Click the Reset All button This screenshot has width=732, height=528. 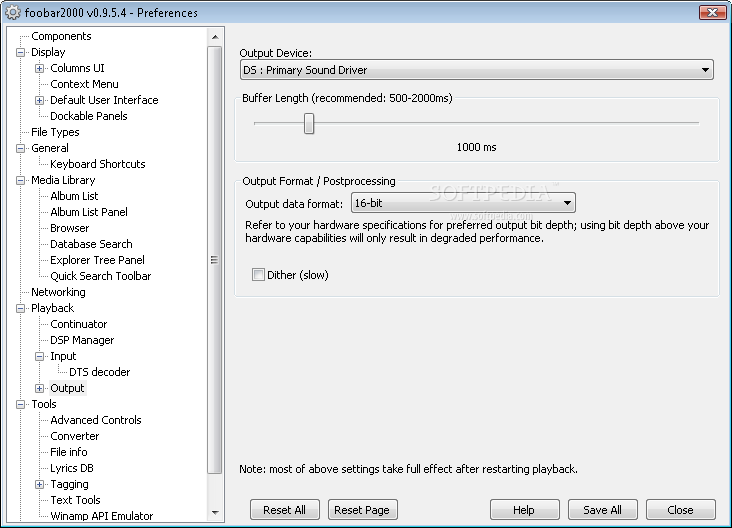(x=285, y=510)
